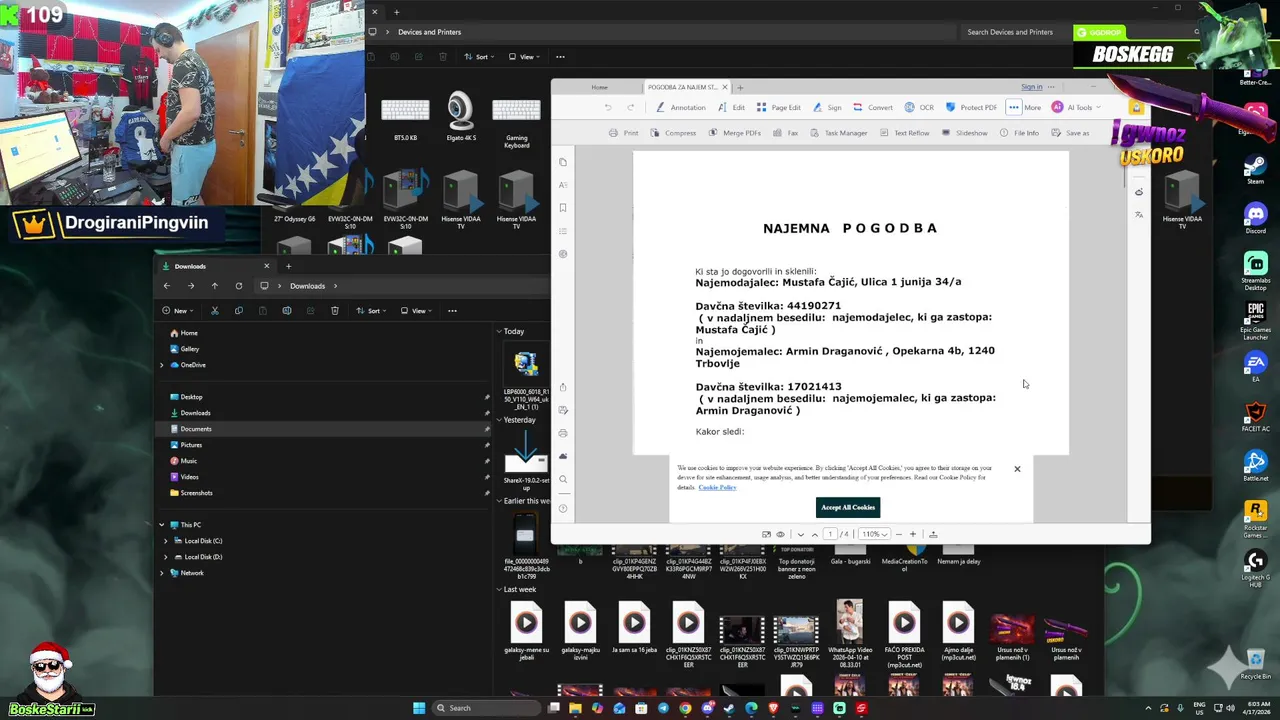Print the PDF document
Image resolution: width=1280 pixels, height=720 pixels.
tap(623, 133)
